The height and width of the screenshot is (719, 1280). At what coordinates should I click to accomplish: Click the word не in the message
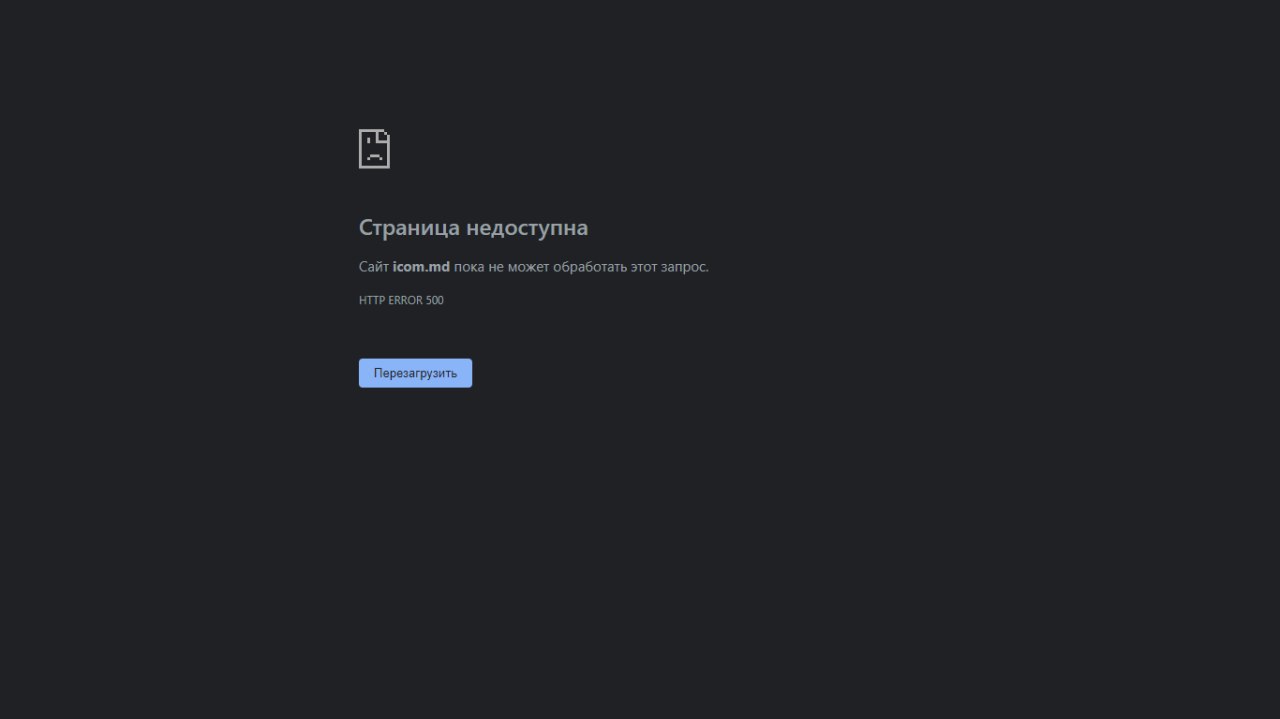click(x=496, y=267)
